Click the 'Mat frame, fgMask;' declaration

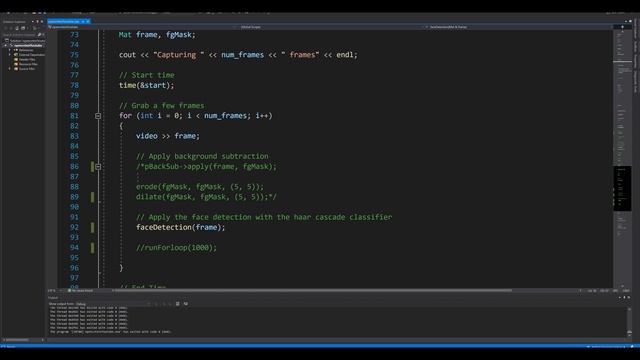(x=157, y=35)
